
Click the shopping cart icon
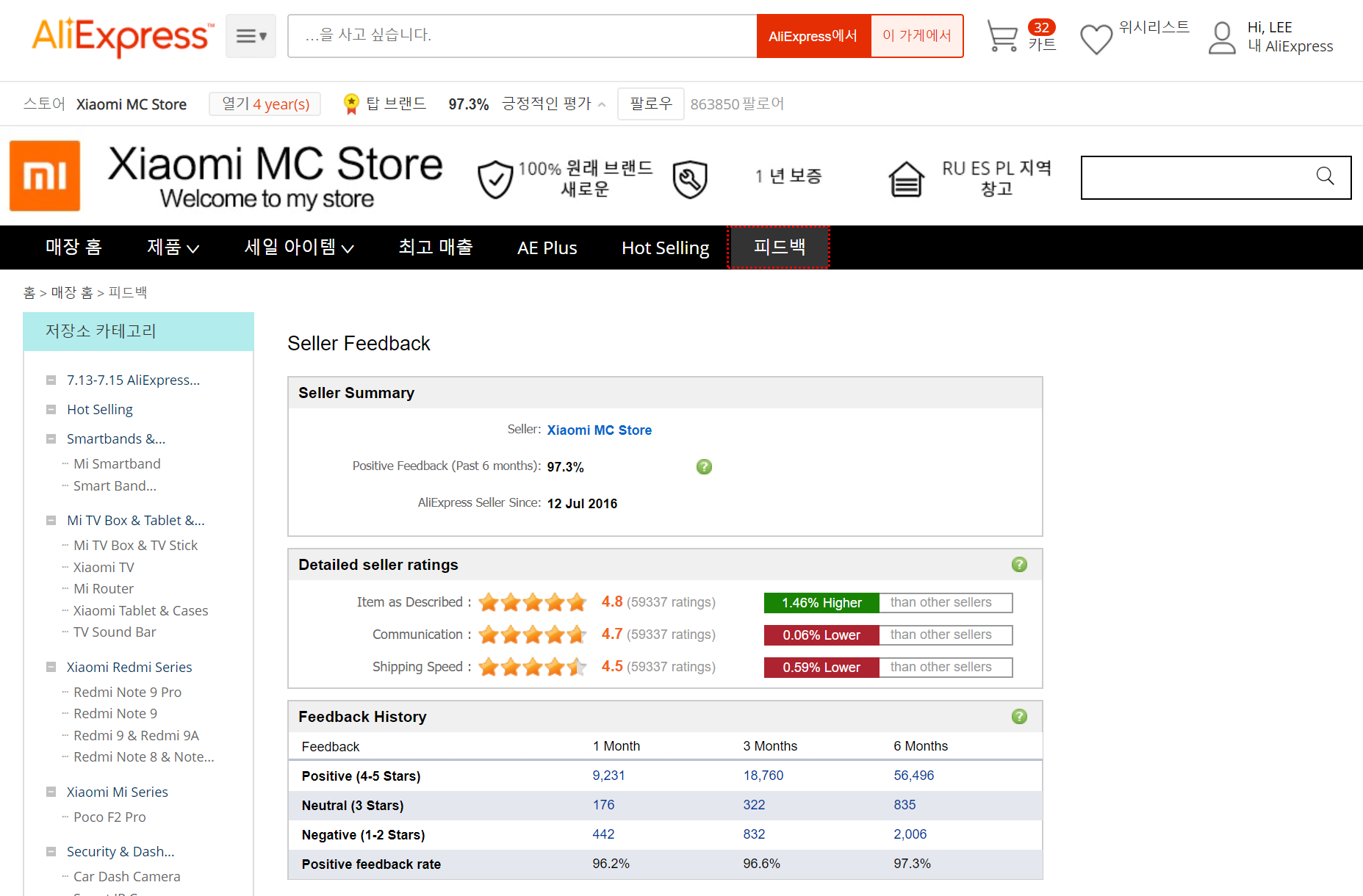[x=1002, y=36]
